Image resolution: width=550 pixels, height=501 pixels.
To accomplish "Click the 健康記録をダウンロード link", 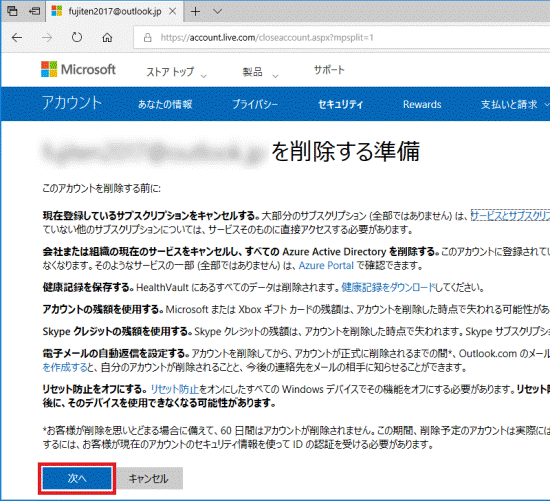I will pos(388,288).
